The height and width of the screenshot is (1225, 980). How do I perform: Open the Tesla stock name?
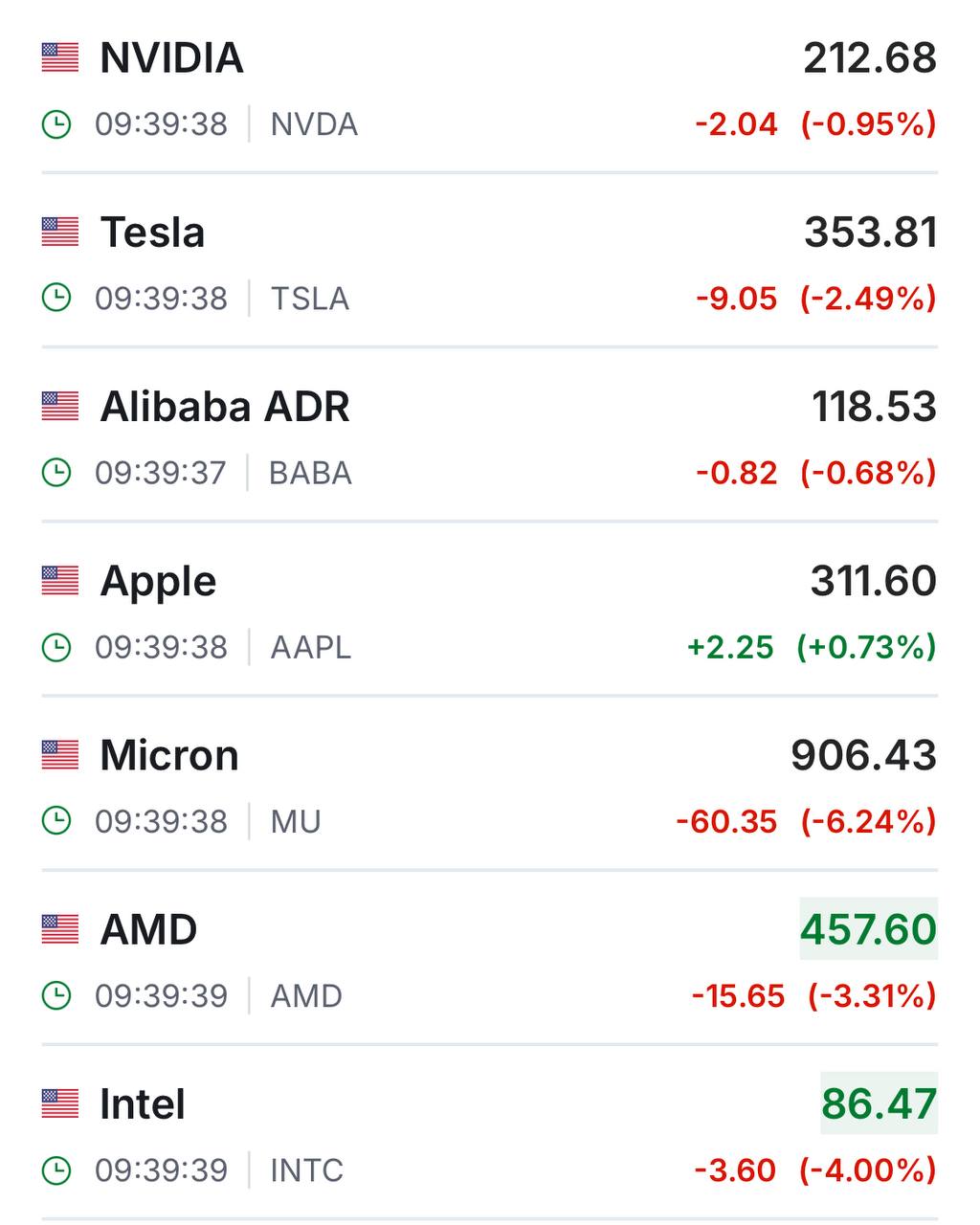click(152, 233)
